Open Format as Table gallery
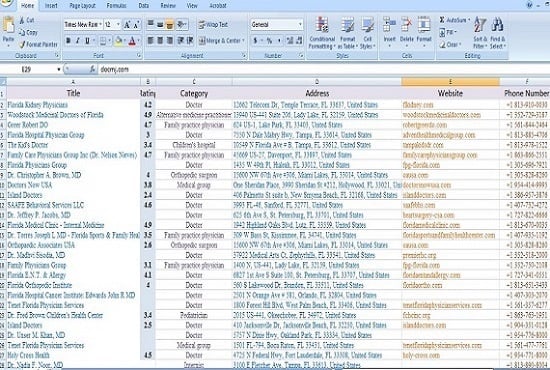 [x=348, y=33]
